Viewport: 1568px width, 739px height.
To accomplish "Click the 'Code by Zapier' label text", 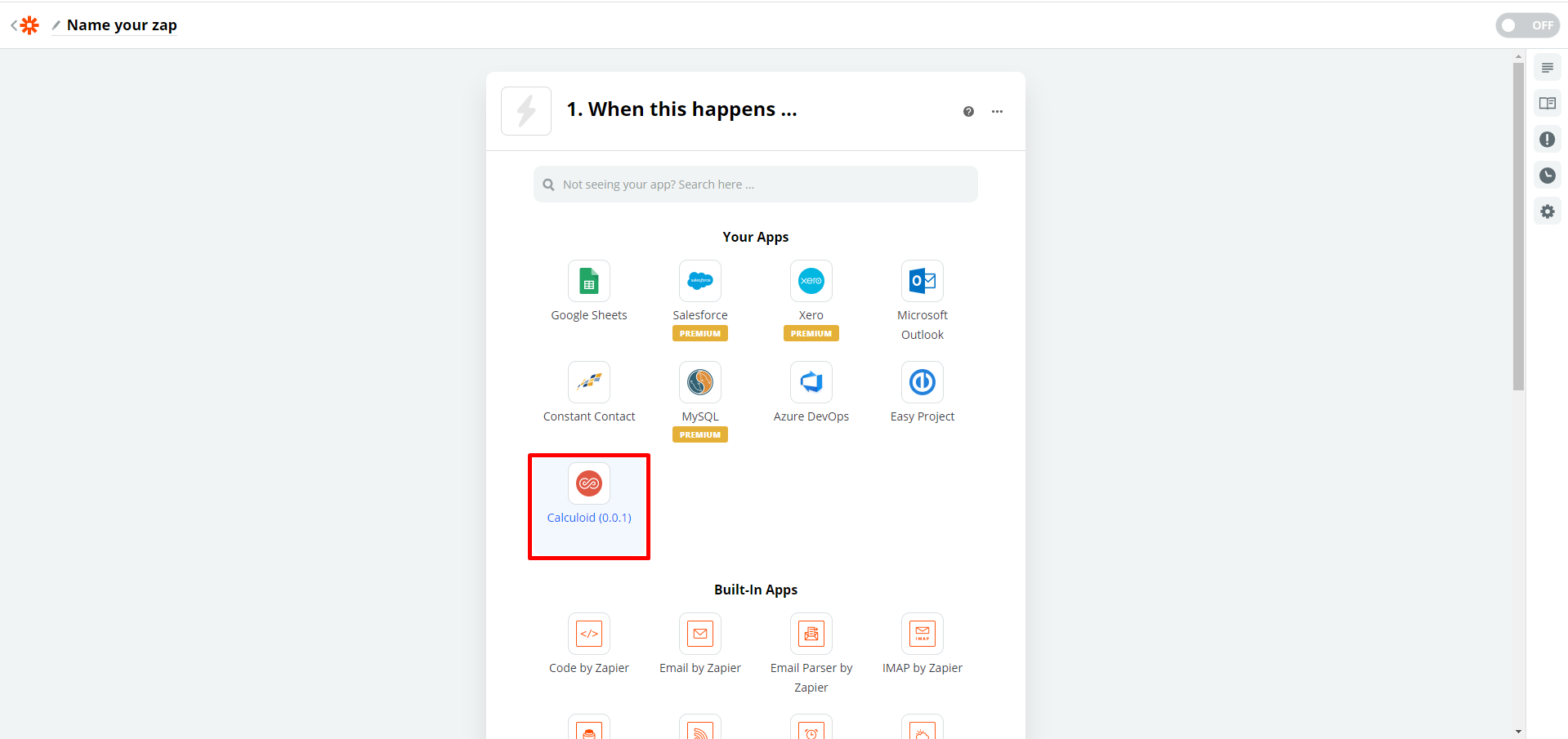I will pyautogui.click(x=589, y=668).
